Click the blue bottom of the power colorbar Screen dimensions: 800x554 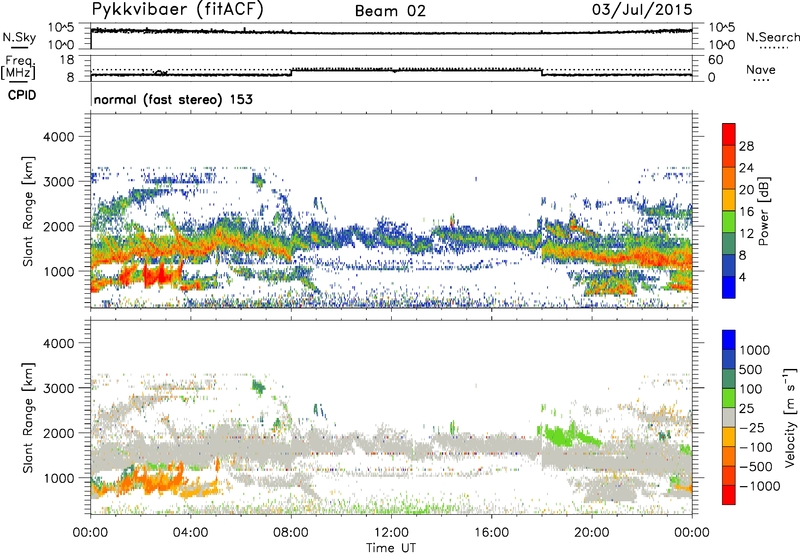[729, 288]
